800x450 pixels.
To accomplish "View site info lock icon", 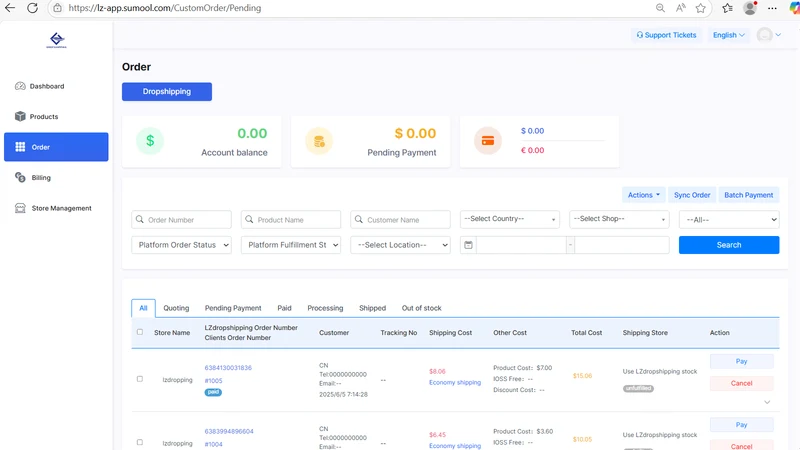I will click(x=58, y=8).
